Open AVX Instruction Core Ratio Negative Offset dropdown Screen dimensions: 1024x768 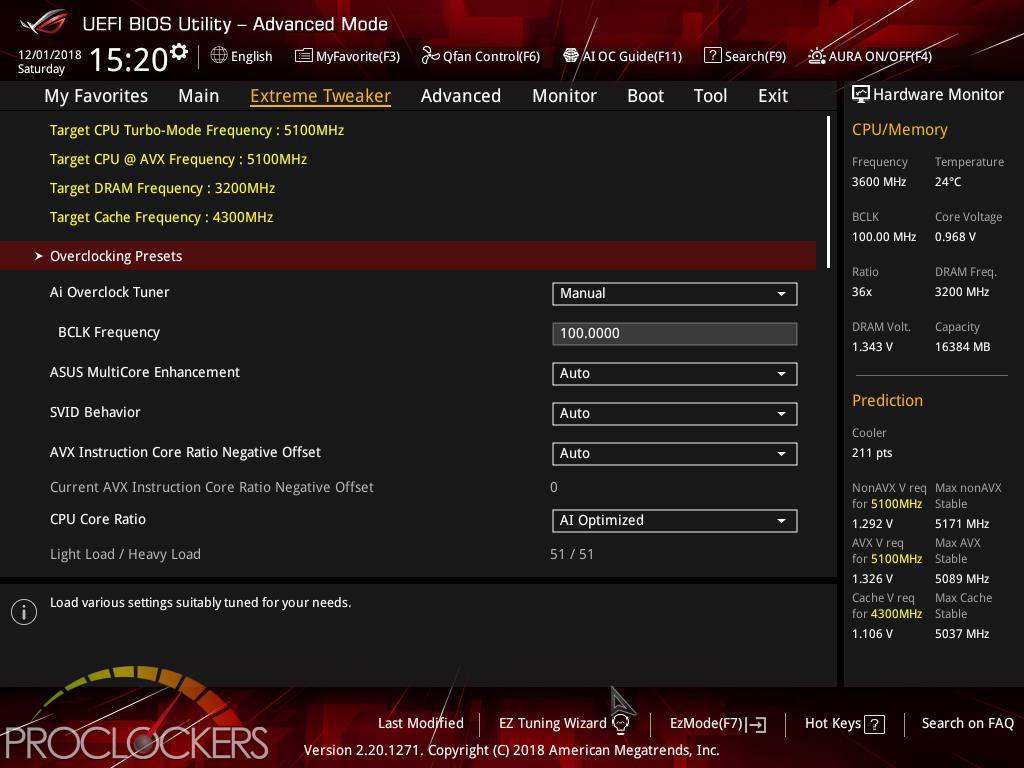coord(675,453)
